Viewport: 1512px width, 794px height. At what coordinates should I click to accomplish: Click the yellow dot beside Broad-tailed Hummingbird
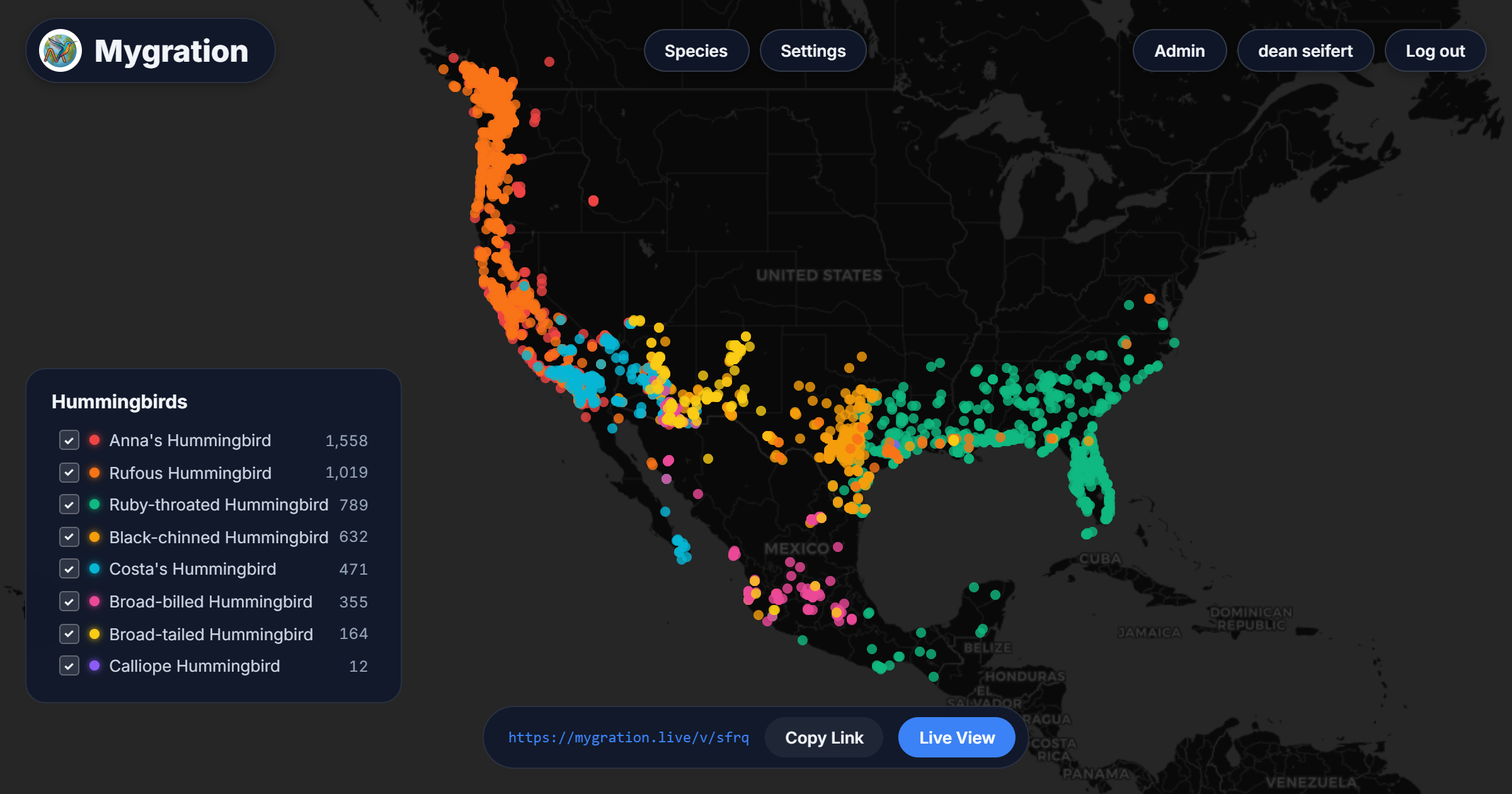[93, 634]
